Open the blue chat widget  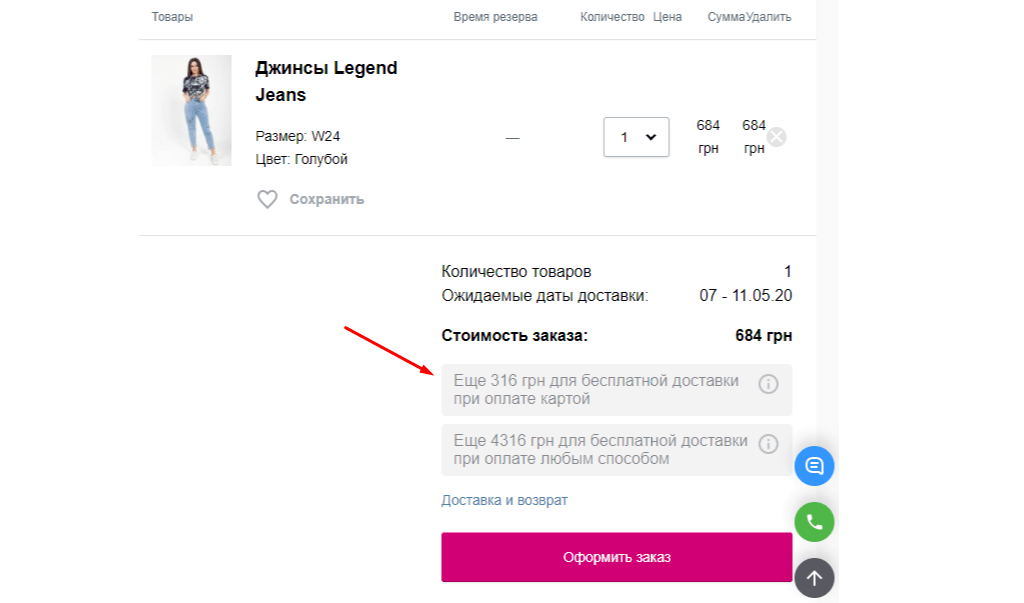coord(814,466)
